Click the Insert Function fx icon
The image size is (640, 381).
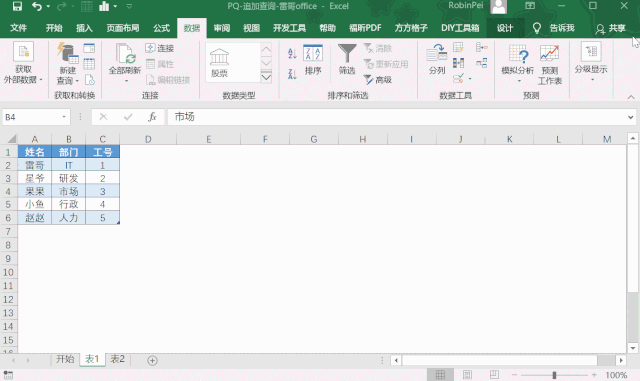pos(152,117)
